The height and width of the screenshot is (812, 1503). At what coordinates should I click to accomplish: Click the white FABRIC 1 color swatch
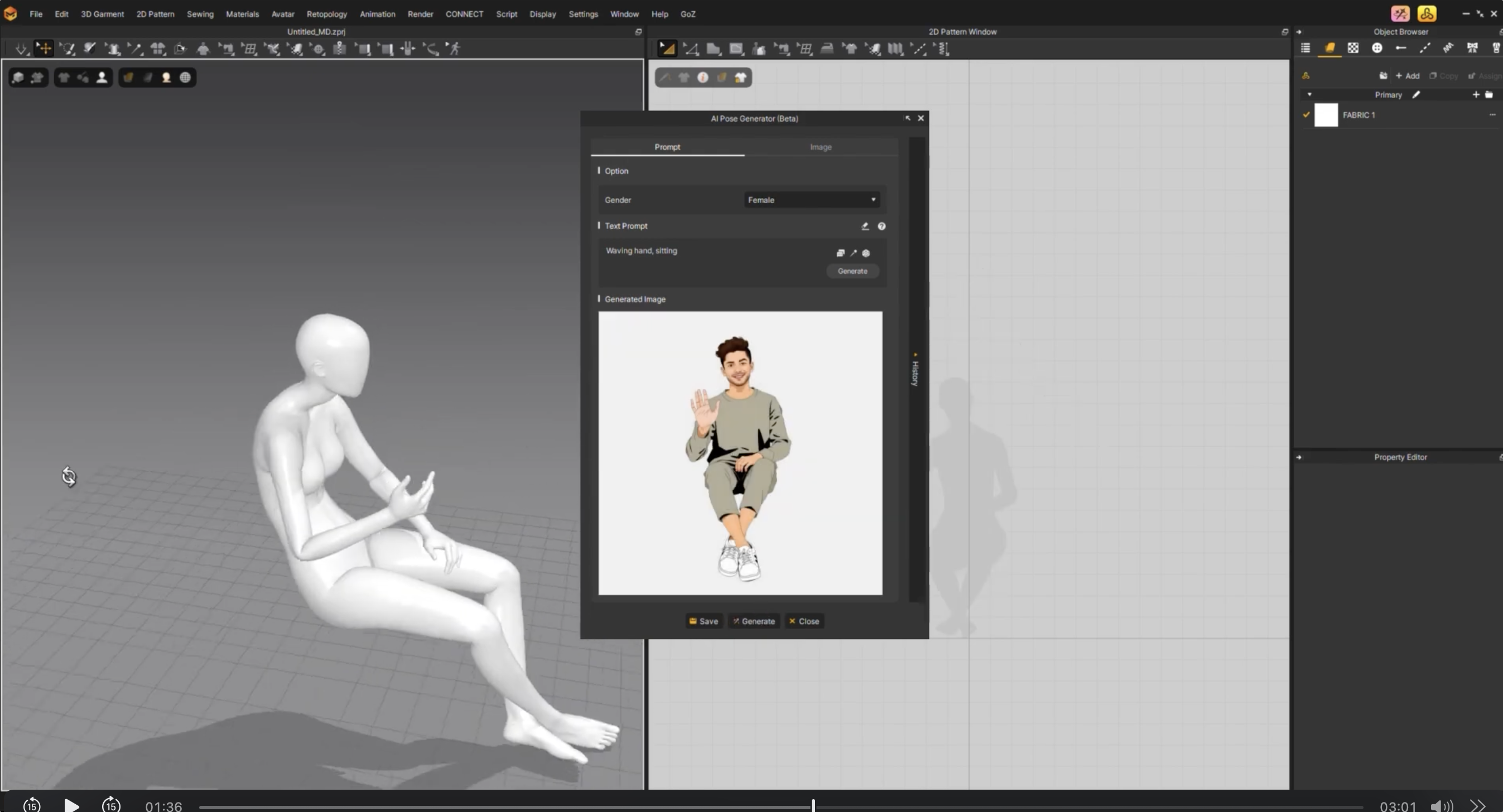pos(1326,115)
